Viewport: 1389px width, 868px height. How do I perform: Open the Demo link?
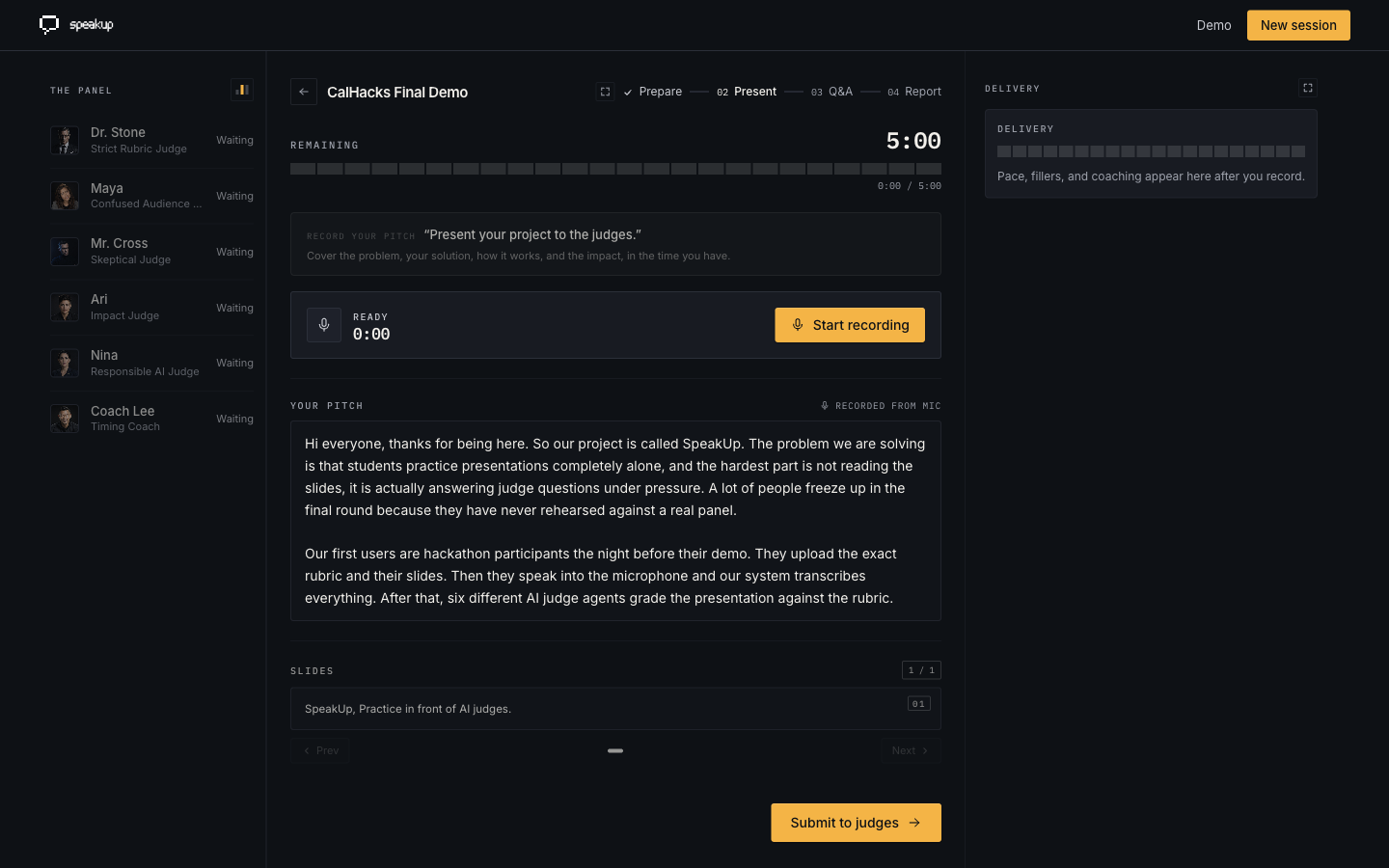(1213, 25)
